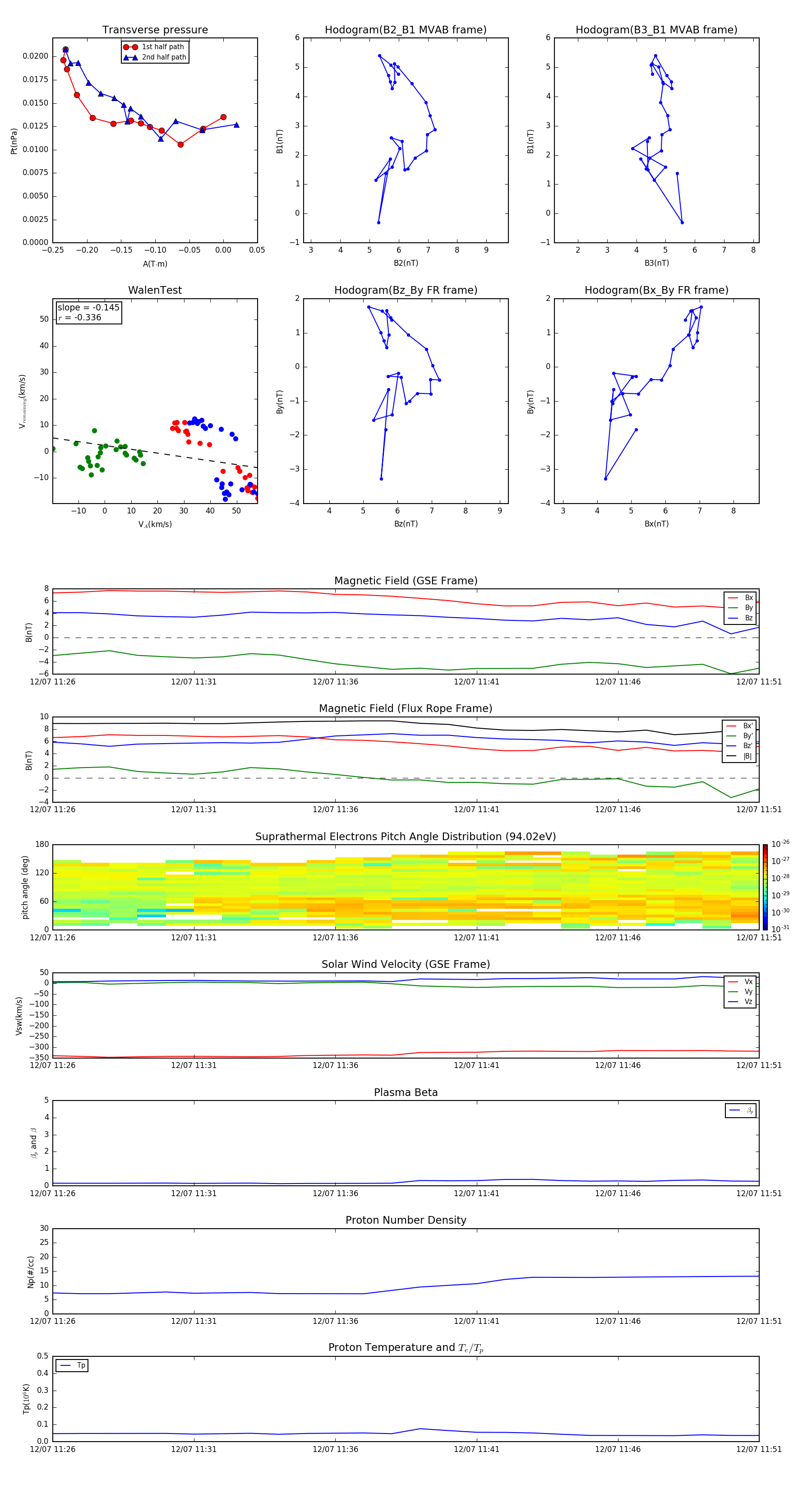Click the 'B3(nT)' x-axis label

coord(656,263)
